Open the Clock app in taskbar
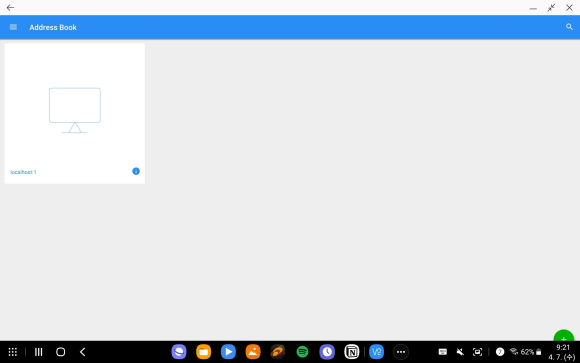This screenshot has height=363, width=580. point(327,352)
